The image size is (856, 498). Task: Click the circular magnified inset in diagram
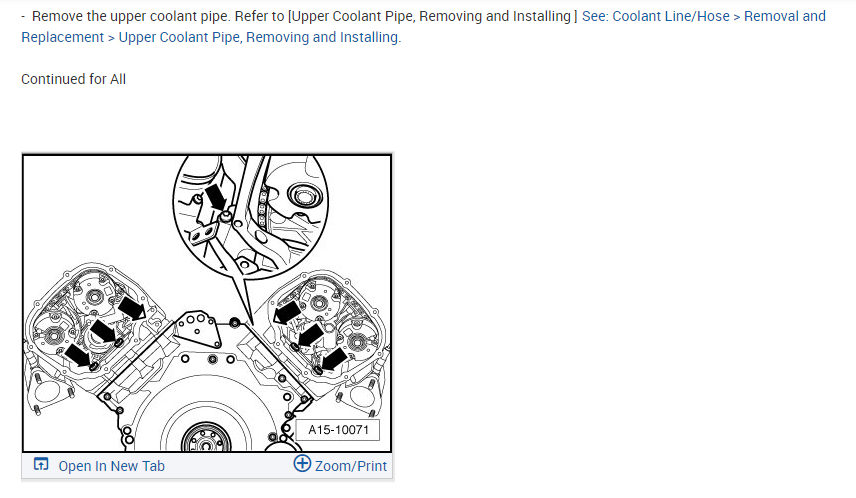coord(251,217)
